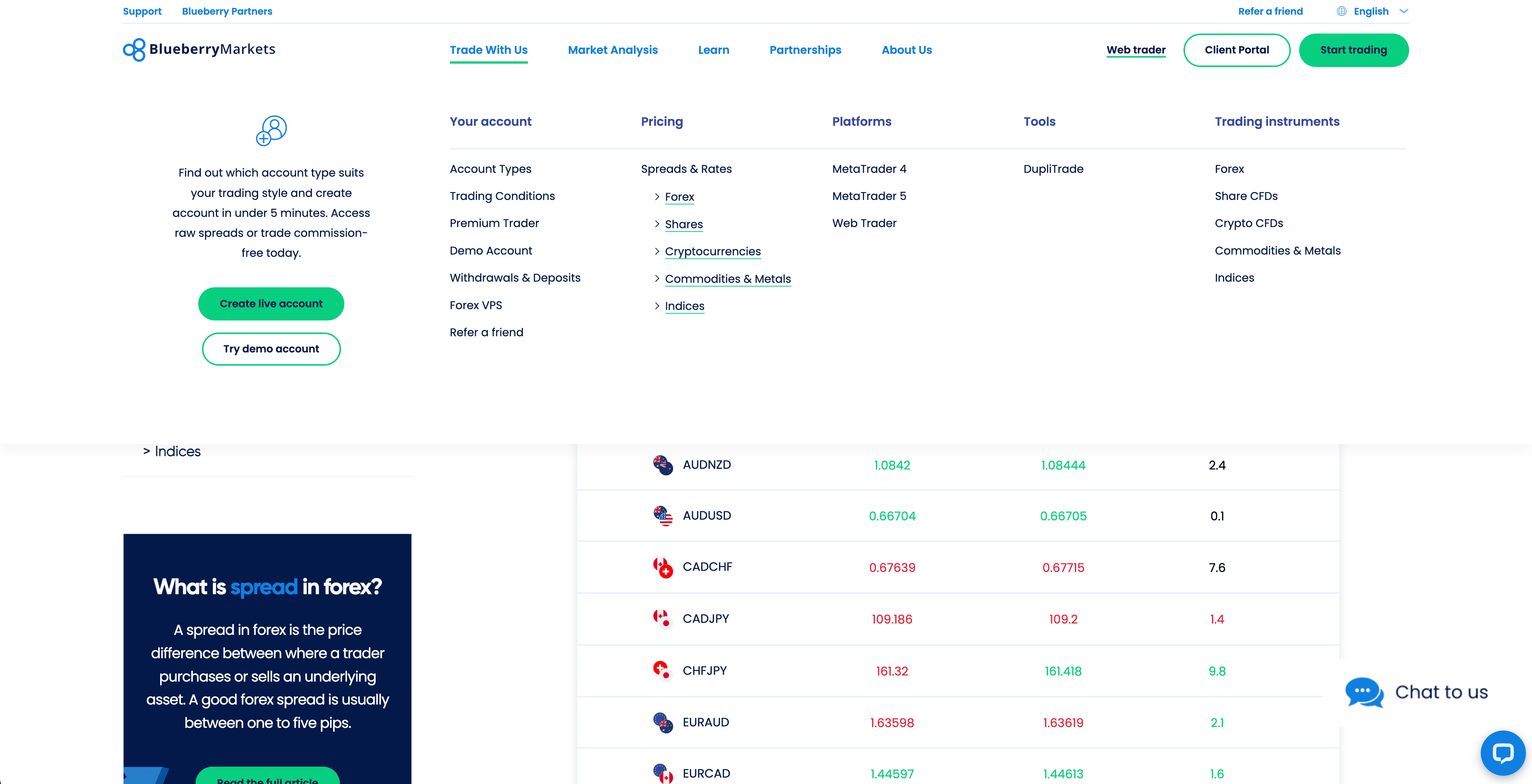Screen dimensions: 1532x784
Task: Open the Support link
Action: (x=142, y=11)
